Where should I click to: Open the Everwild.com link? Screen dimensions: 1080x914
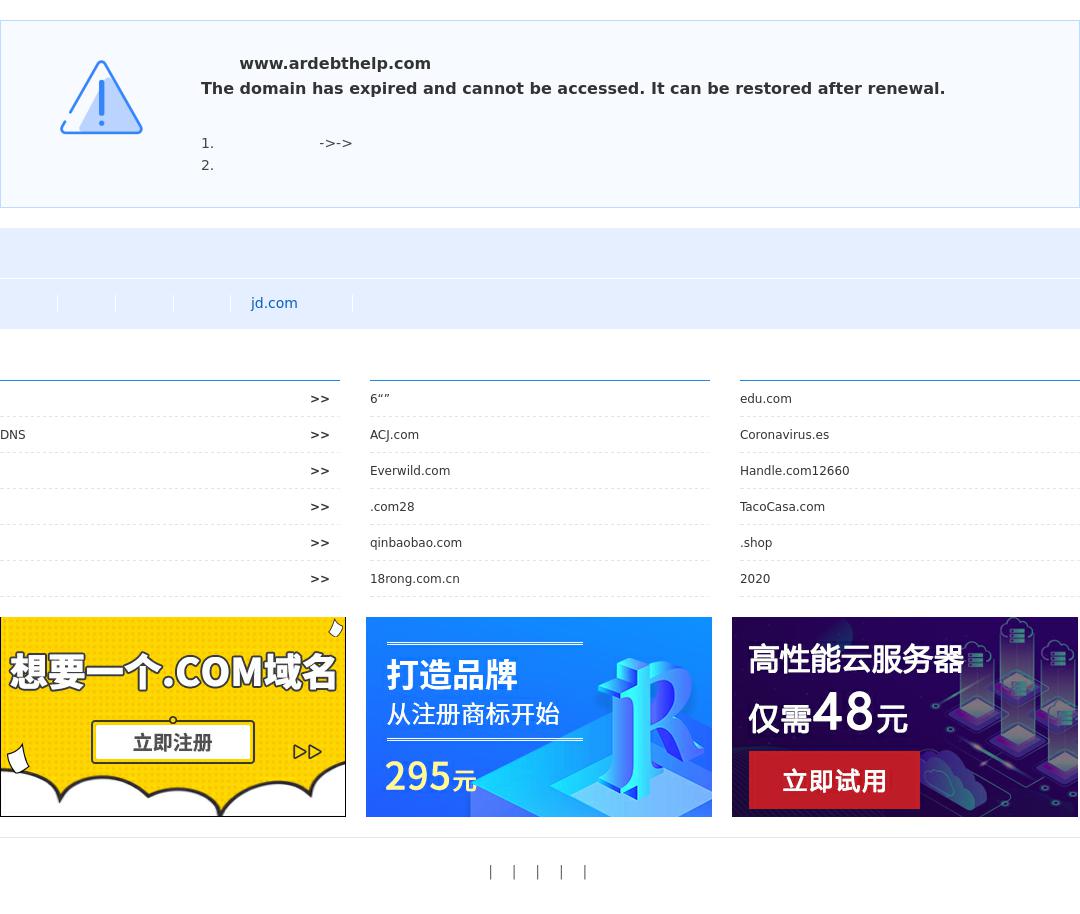[x=410, y=471]
